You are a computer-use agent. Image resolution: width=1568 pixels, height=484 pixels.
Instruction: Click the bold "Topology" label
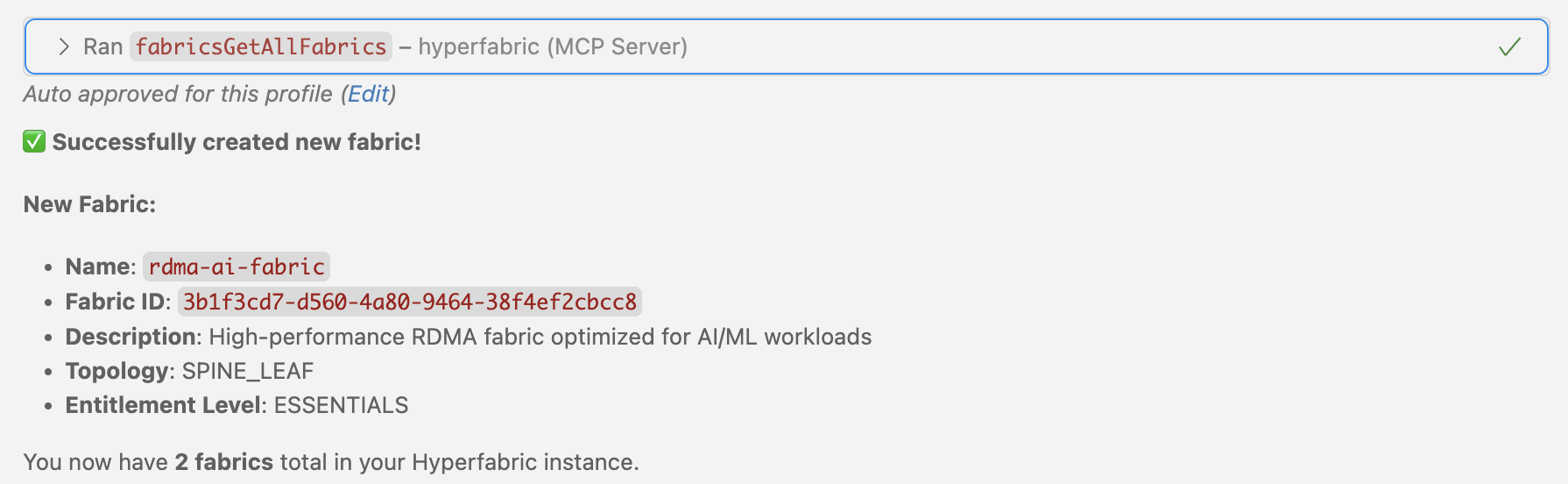pyautogui.click(x=117, y=371)
